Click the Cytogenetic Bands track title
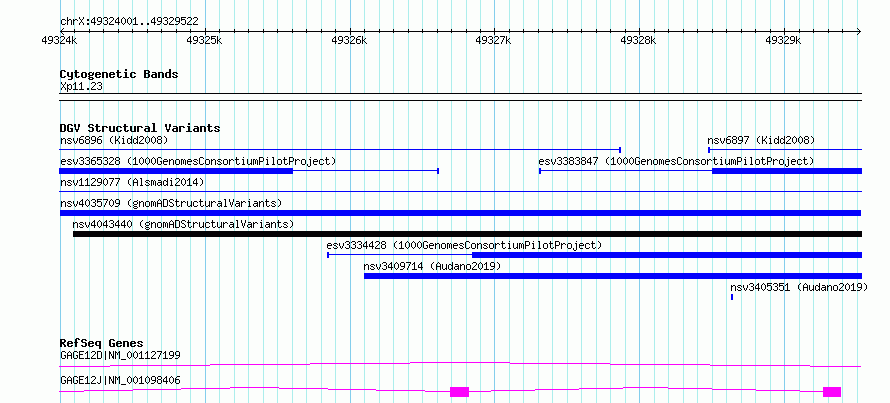 [x=119, y=74]
